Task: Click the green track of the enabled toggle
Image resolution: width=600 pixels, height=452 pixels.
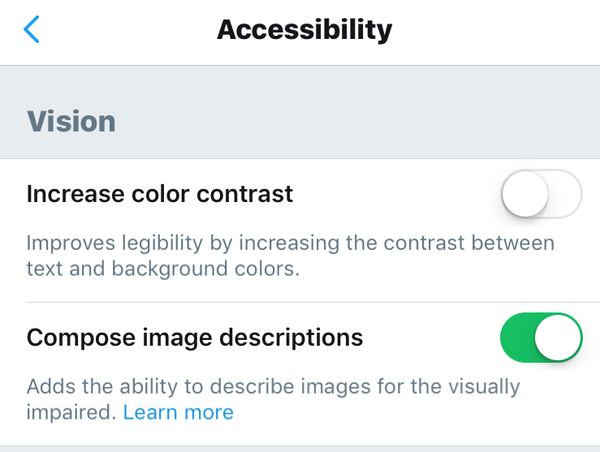Action: pos(518,338)
